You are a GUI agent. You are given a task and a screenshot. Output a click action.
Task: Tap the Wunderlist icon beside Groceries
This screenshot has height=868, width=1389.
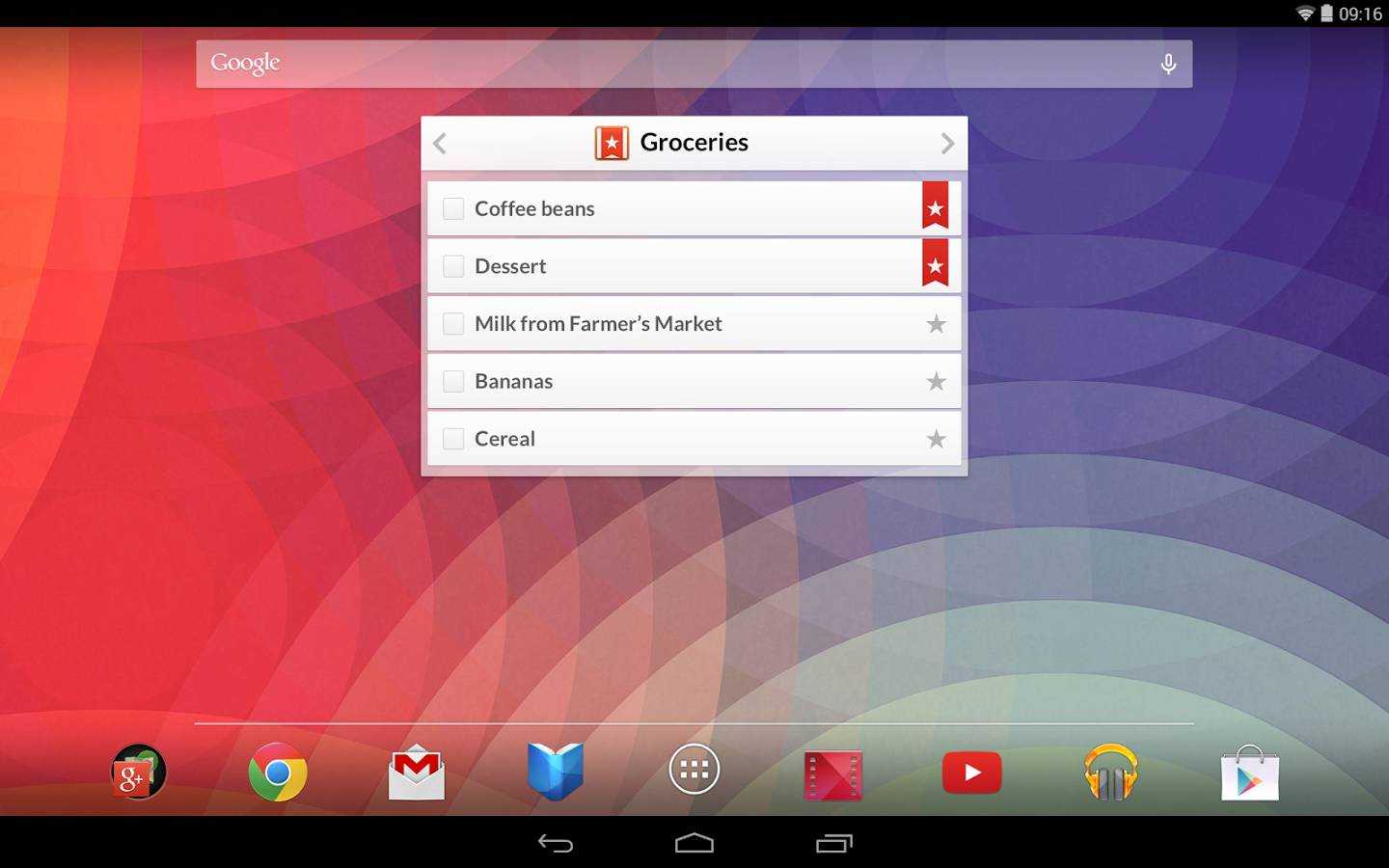tap(612, 143)
